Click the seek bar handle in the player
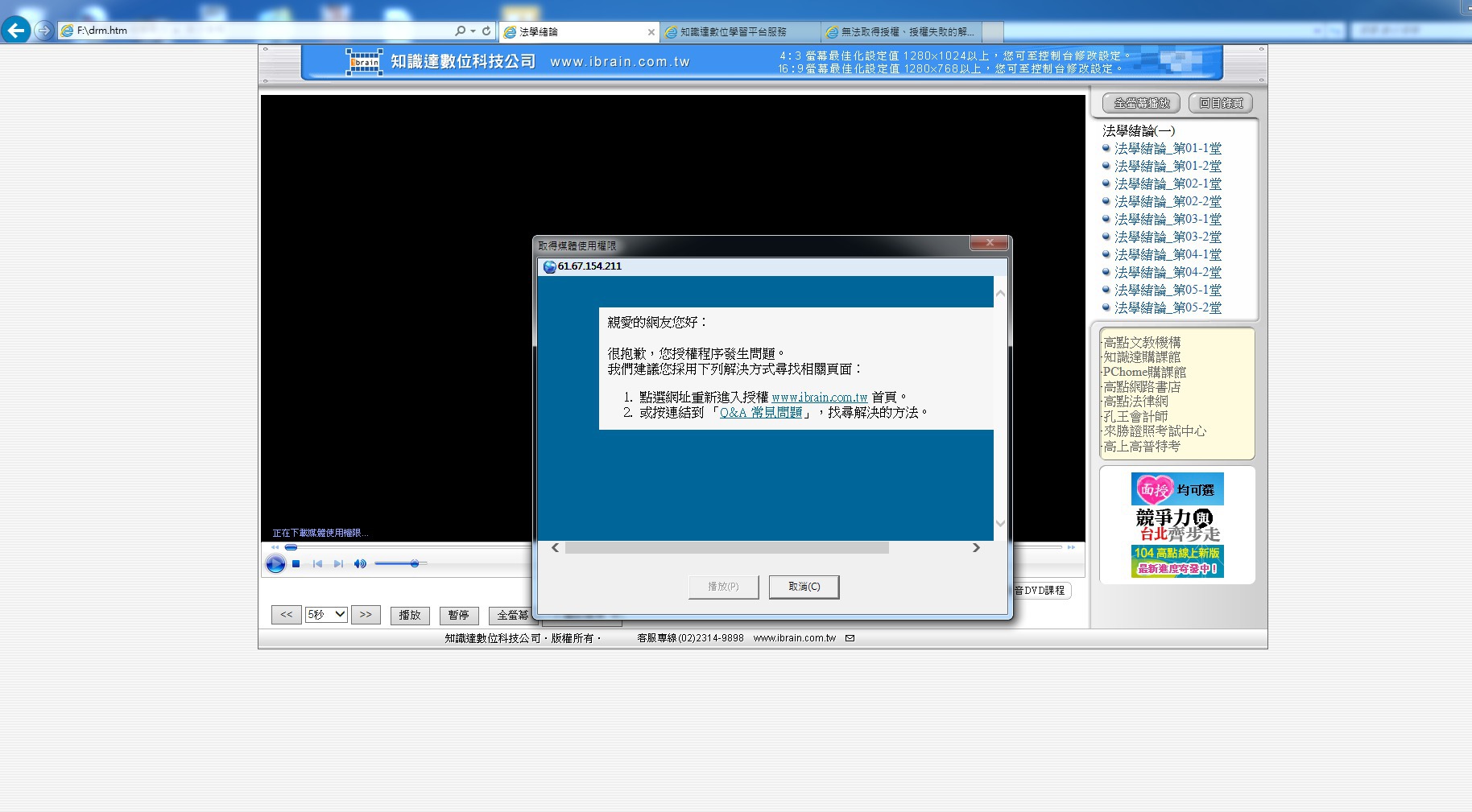The height and width of the screenshot is (812, 1472). [291, 547]
